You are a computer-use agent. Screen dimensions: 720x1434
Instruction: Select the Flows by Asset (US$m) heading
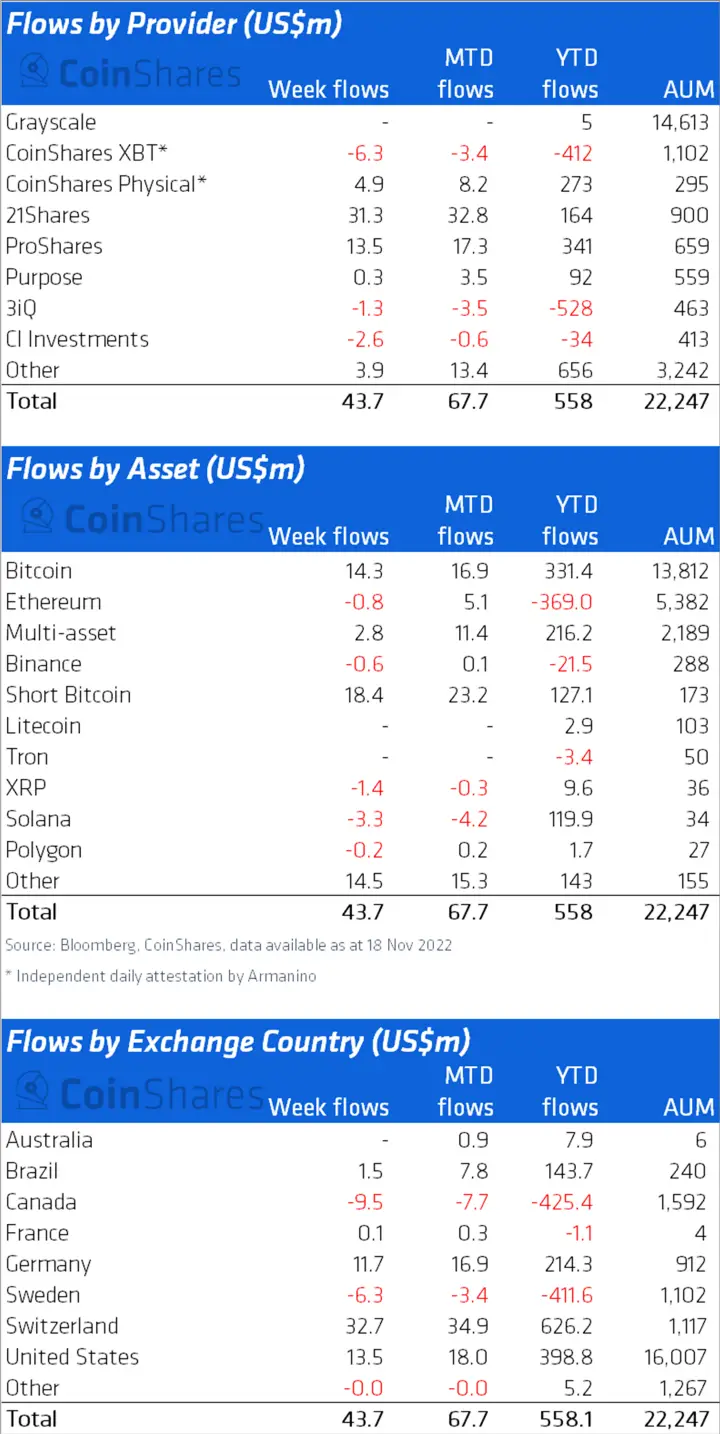coord(155,469)
